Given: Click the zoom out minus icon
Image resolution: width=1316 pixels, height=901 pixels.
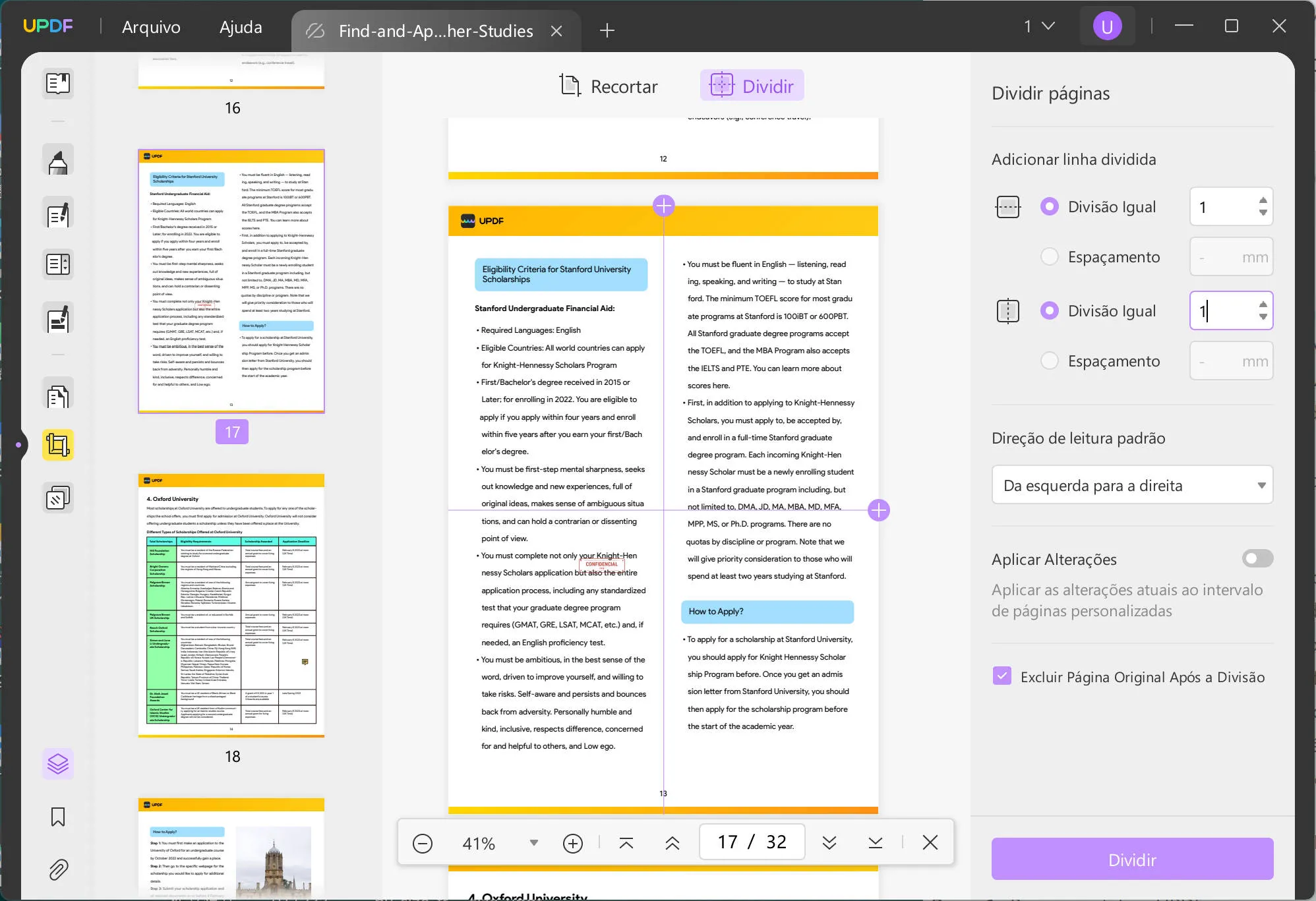Looking at the screenshot, I should click(x=423, y=843).
